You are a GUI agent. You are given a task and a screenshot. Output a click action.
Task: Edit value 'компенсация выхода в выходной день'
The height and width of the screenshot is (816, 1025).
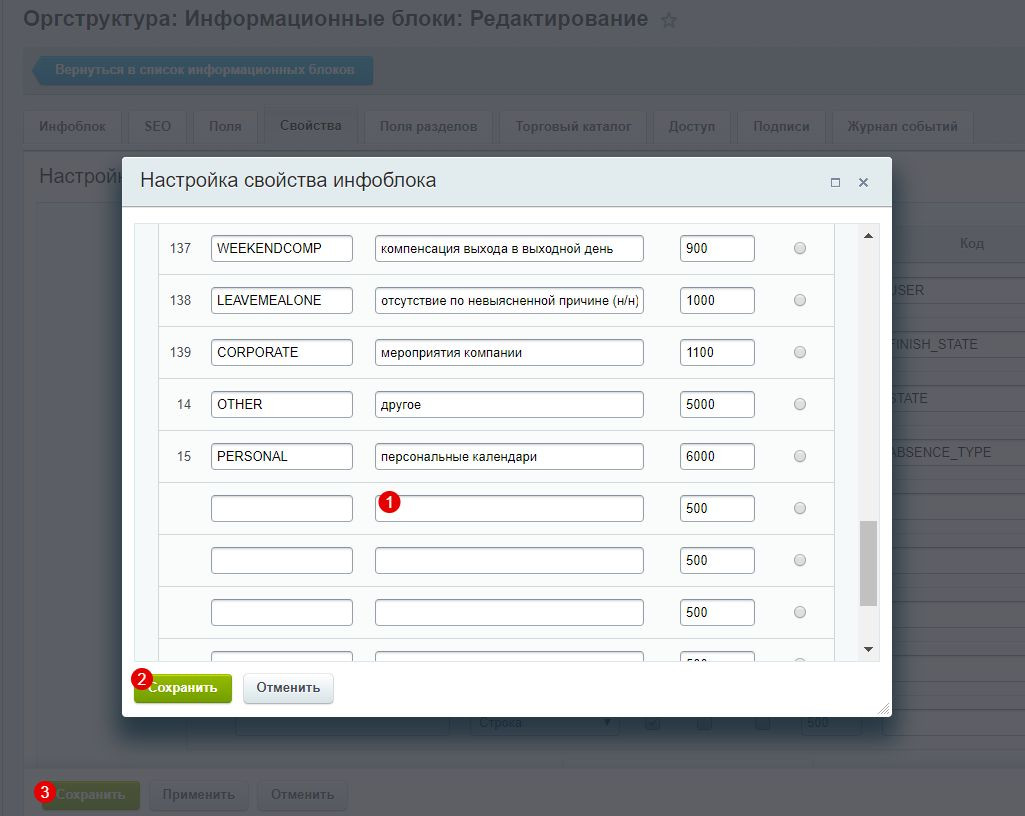[509, 248]
